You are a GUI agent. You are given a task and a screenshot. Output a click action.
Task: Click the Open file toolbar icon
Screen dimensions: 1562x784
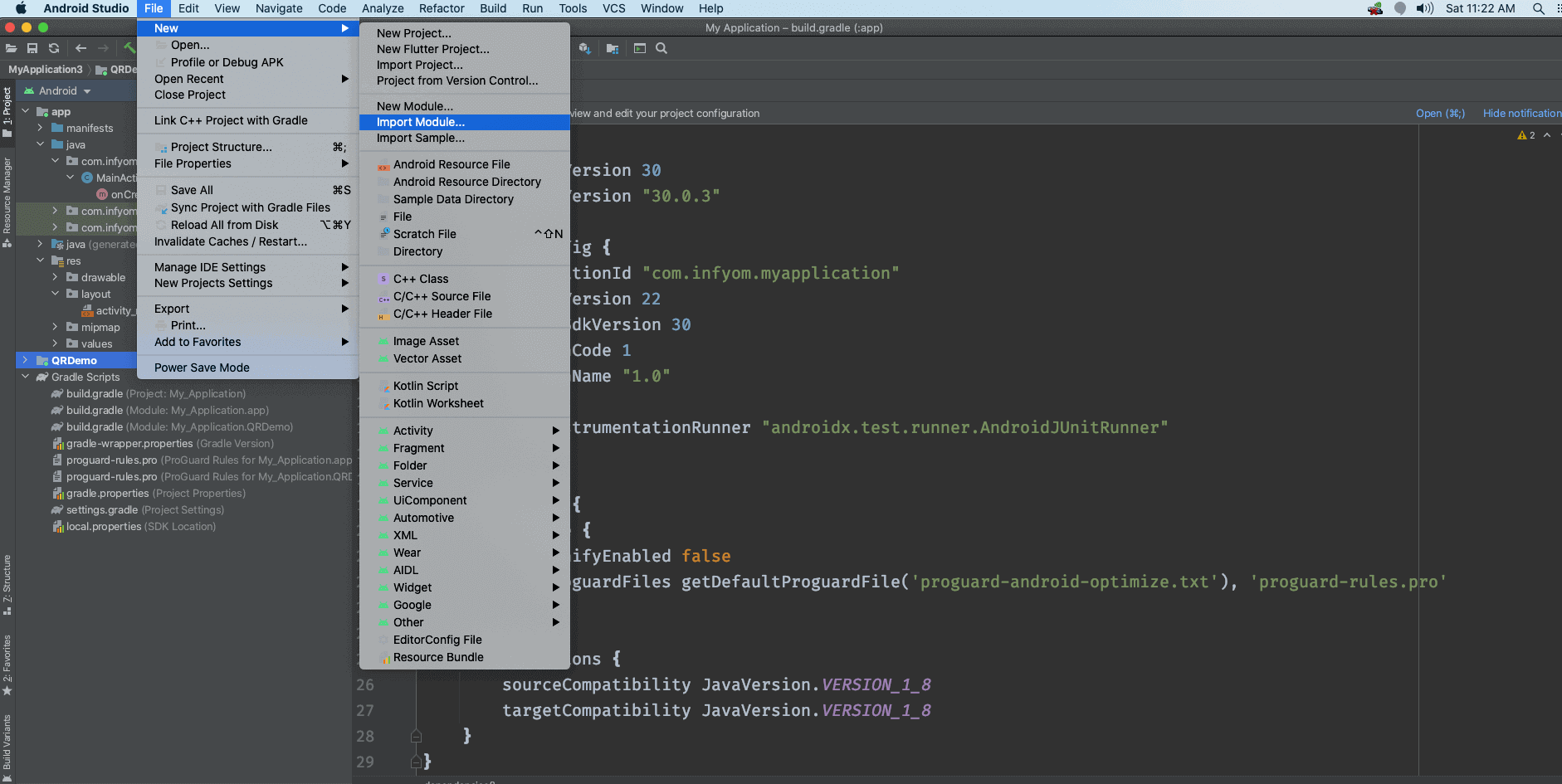coord(11,47)
